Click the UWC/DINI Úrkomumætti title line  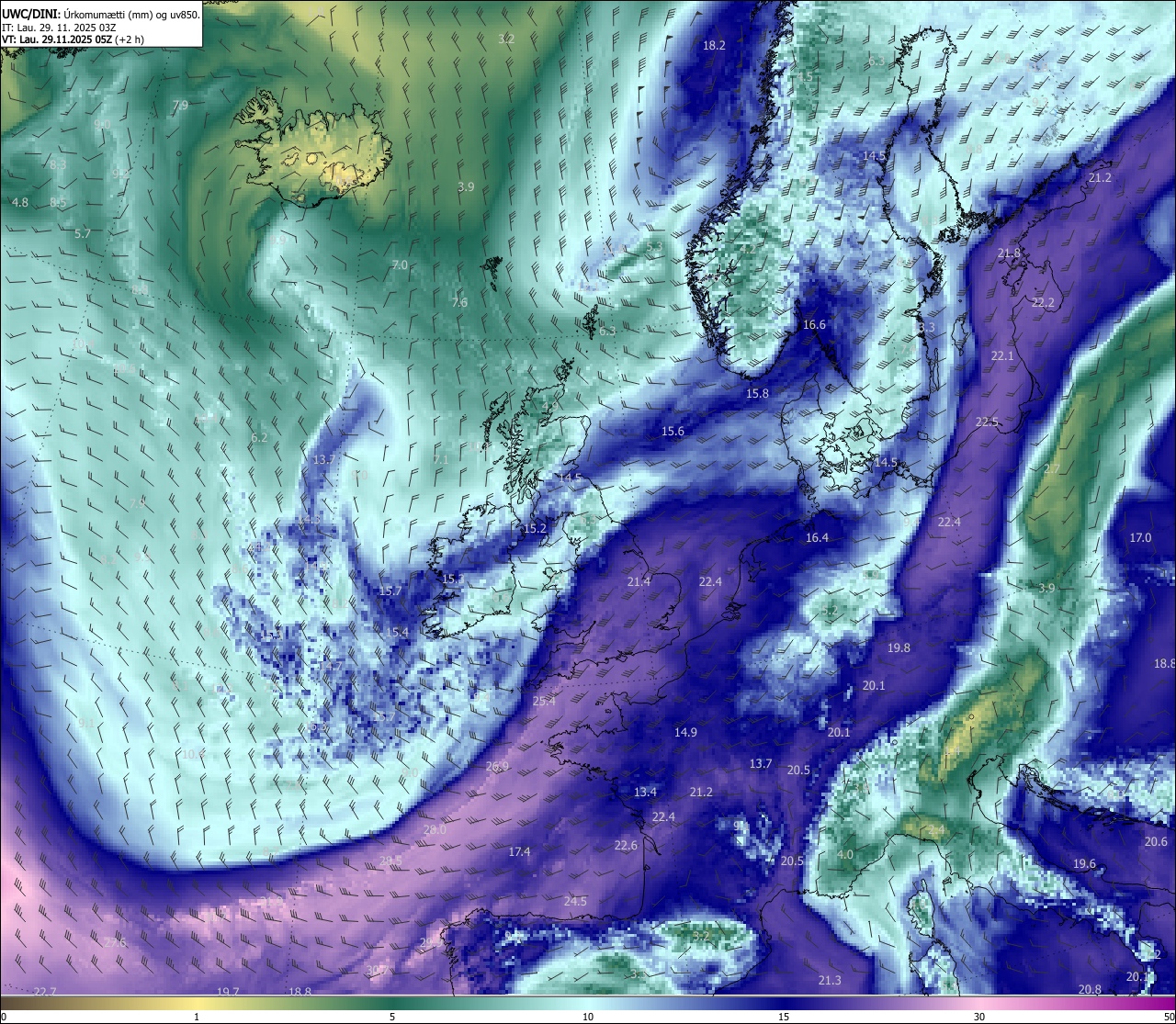click(101, 15)
